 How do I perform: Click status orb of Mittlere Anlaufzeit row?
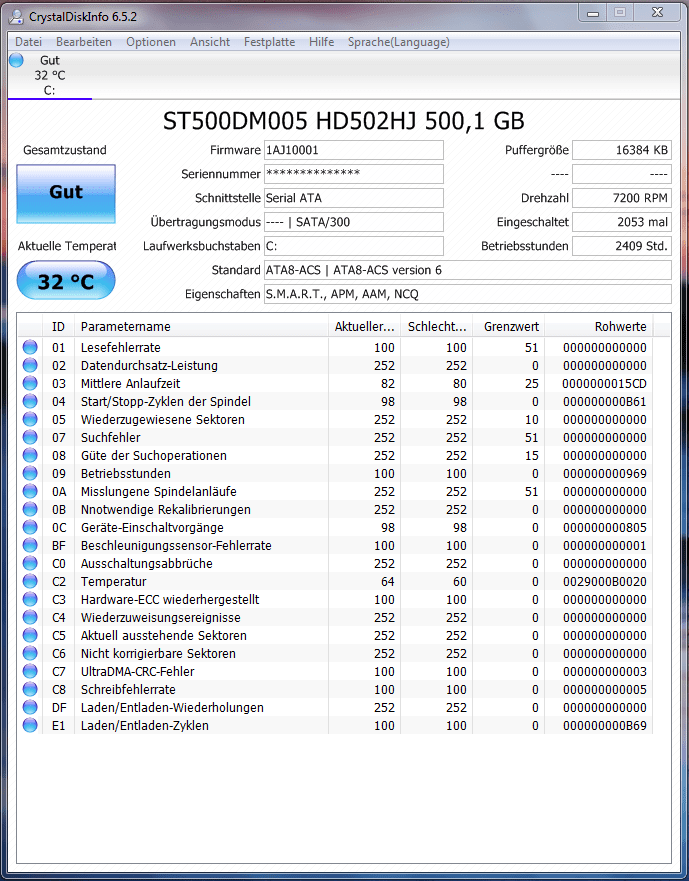click(30, 383)
